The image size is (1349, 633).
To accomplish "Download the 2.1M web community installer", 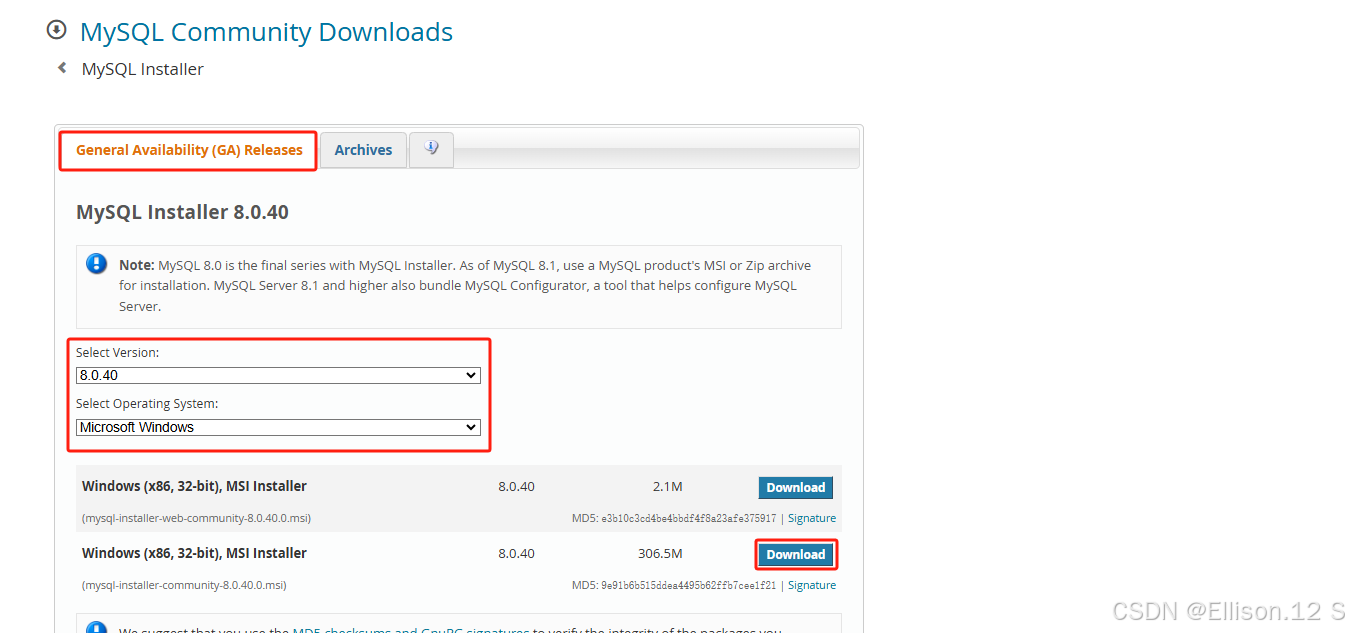I will tap(796, 487).
